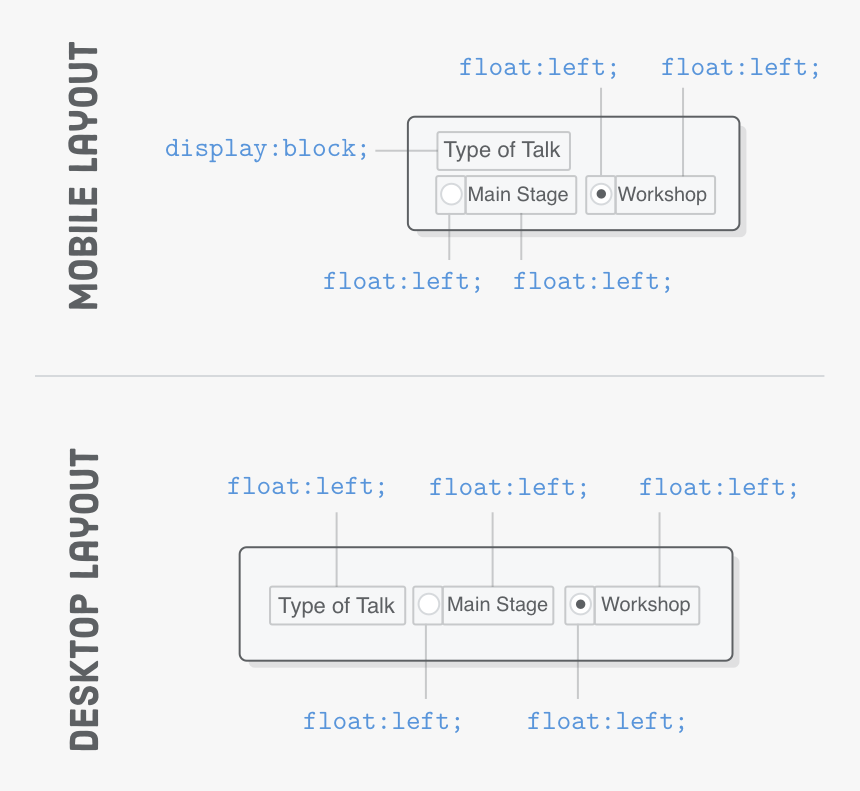Click float:left; annotation above mobile Workshop label
Viewport: 860px width, 791px height.
click(740, 68)
